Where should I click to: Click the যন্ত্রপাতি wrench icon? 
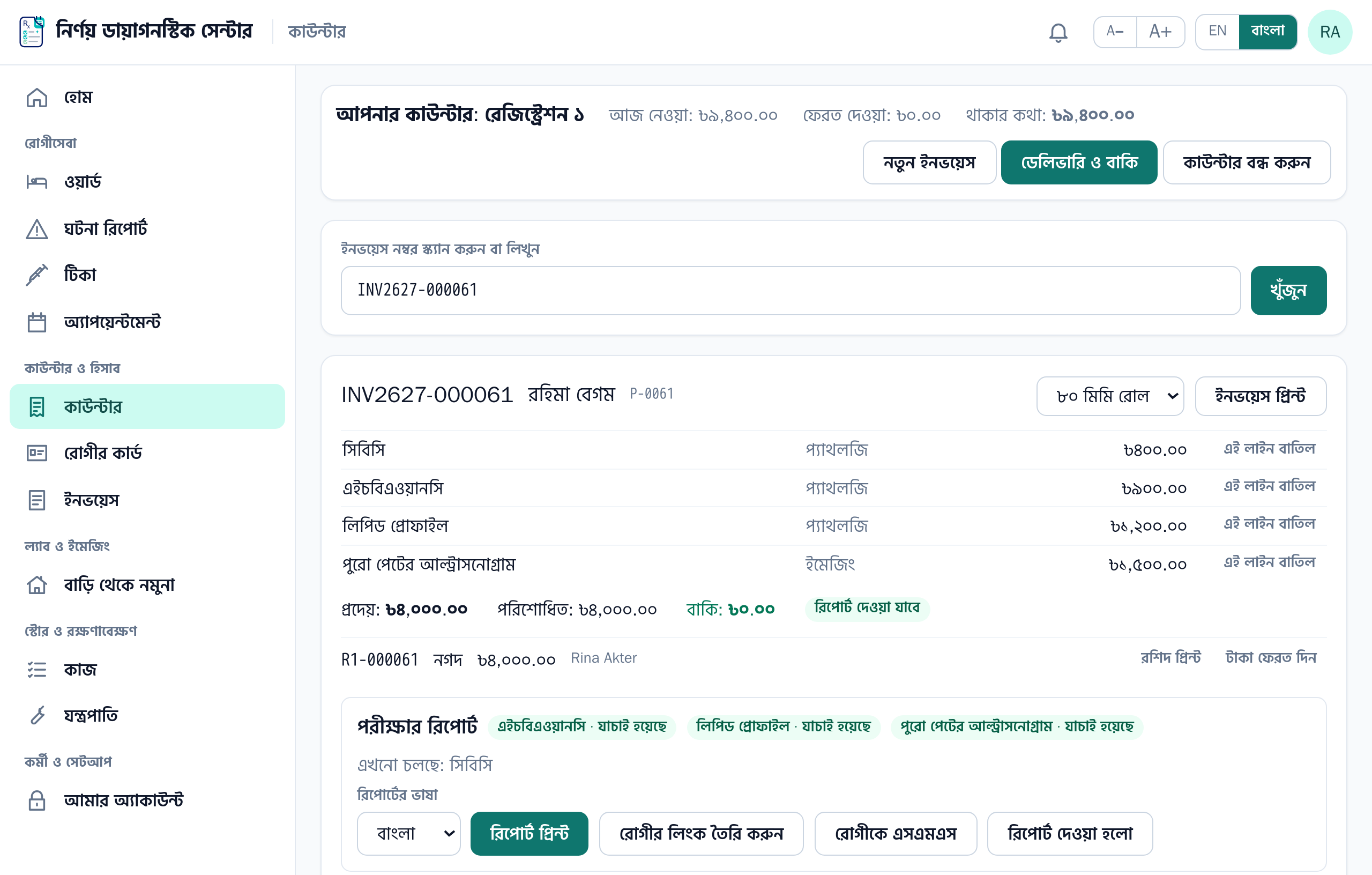pyautogui.click(x=37, y=715)
